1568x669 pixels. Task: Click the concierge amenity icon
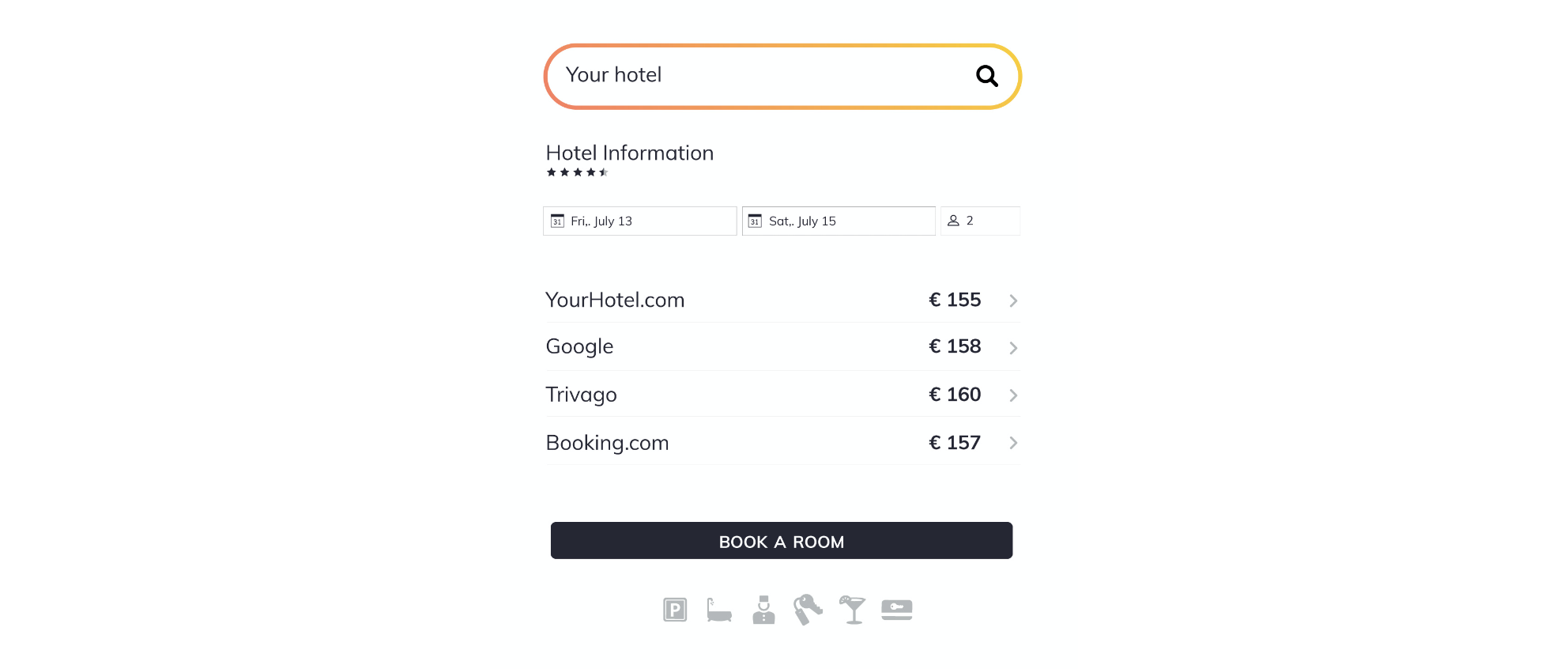tap(763, 610)
